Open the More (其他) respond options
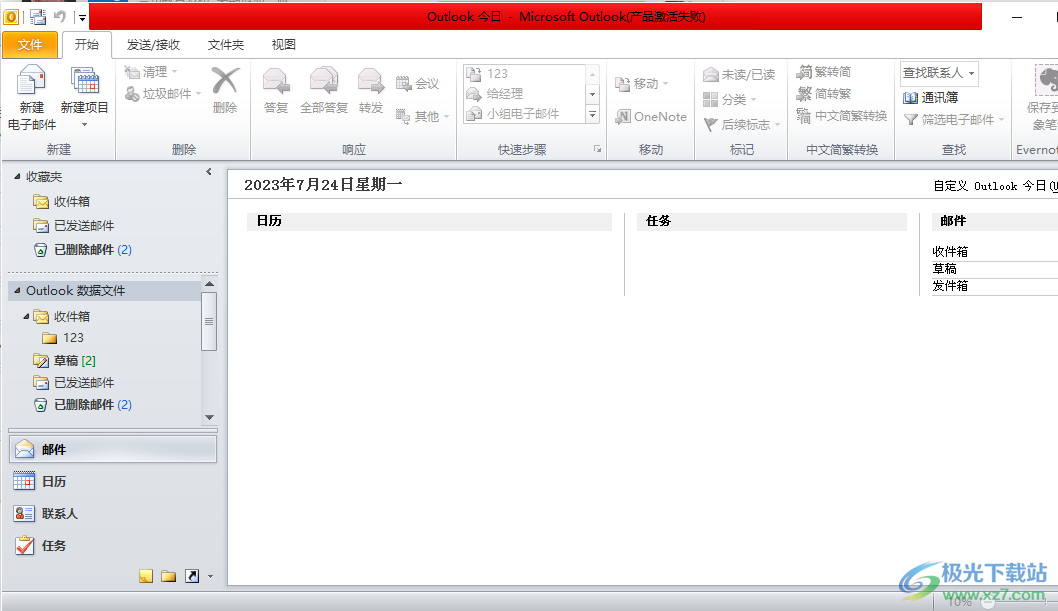Image resolution: width=1058 pixels, height=611 pixels. pos(422,116)
